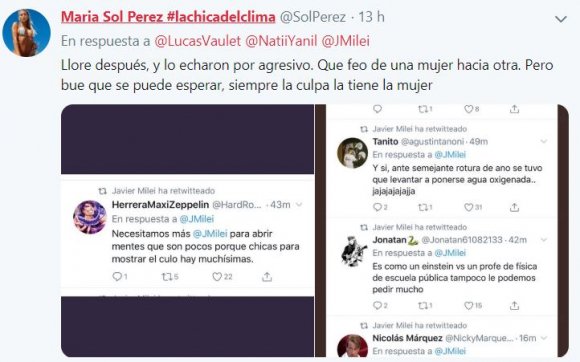Reply to the Jonatan tweet comment icon
The image size is (580, 362).
coord(377,305)
